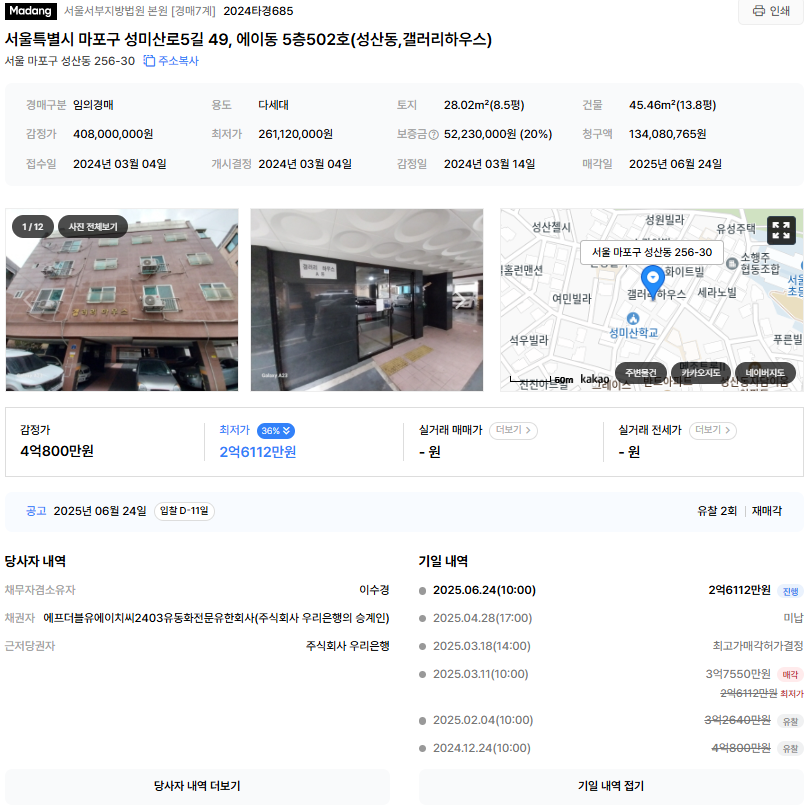Screen dimensions: 807x805
Task: Click the map address label 서울 마포구 성산동 256-30
Action: [652, 252]
